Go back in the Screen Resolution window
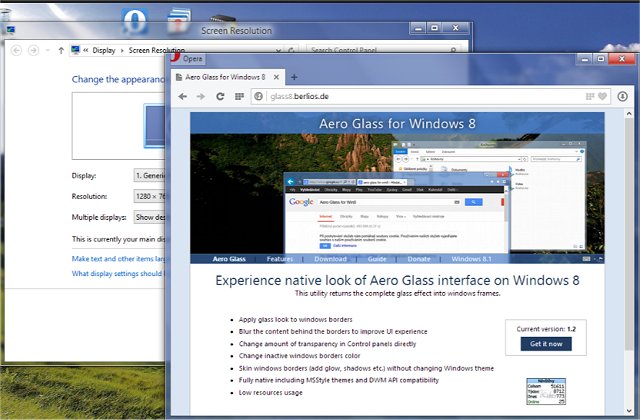 (x=16, y=50)
